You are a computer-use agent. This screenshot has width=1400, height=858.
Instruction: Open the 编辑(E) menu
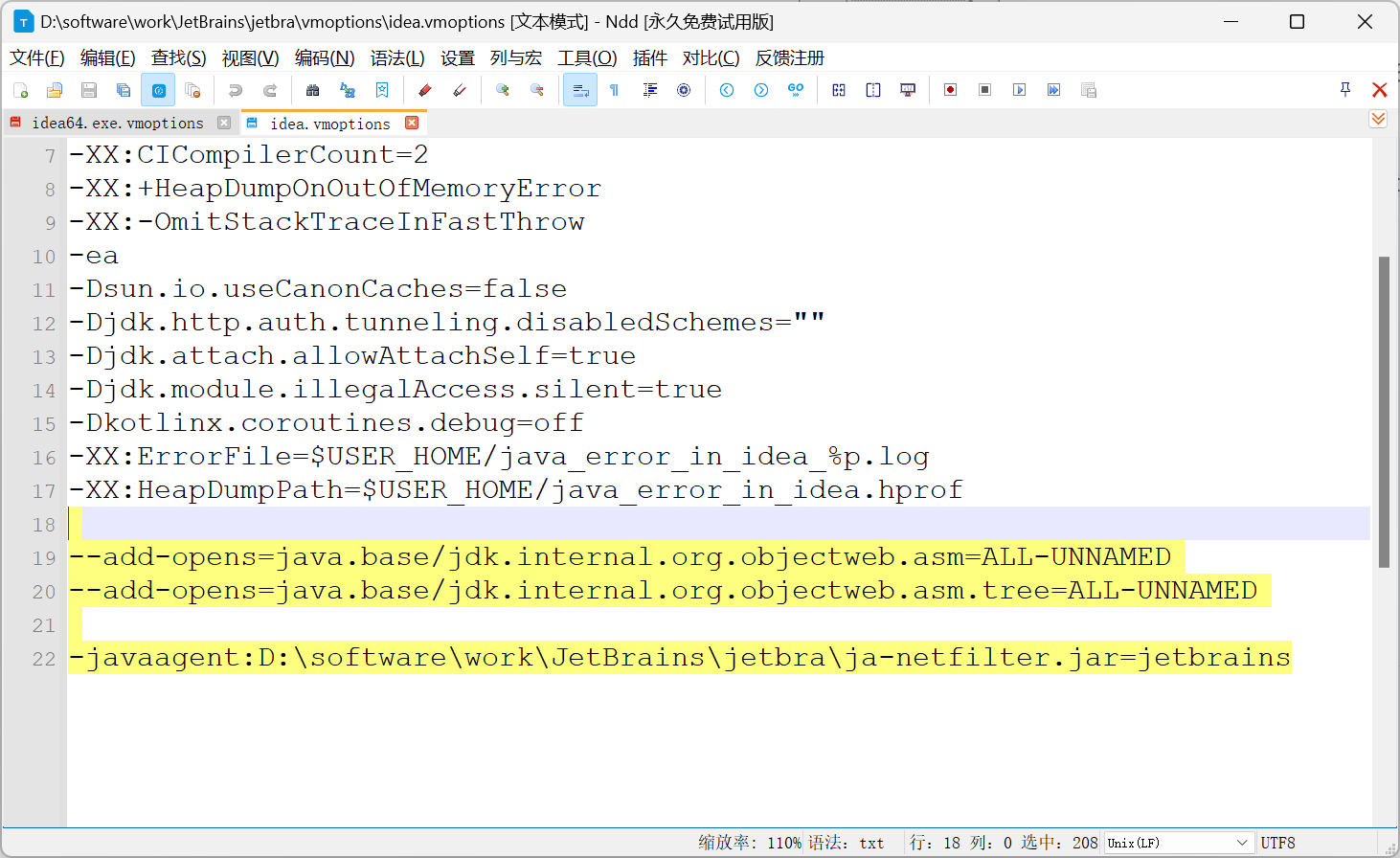(107, 58)
